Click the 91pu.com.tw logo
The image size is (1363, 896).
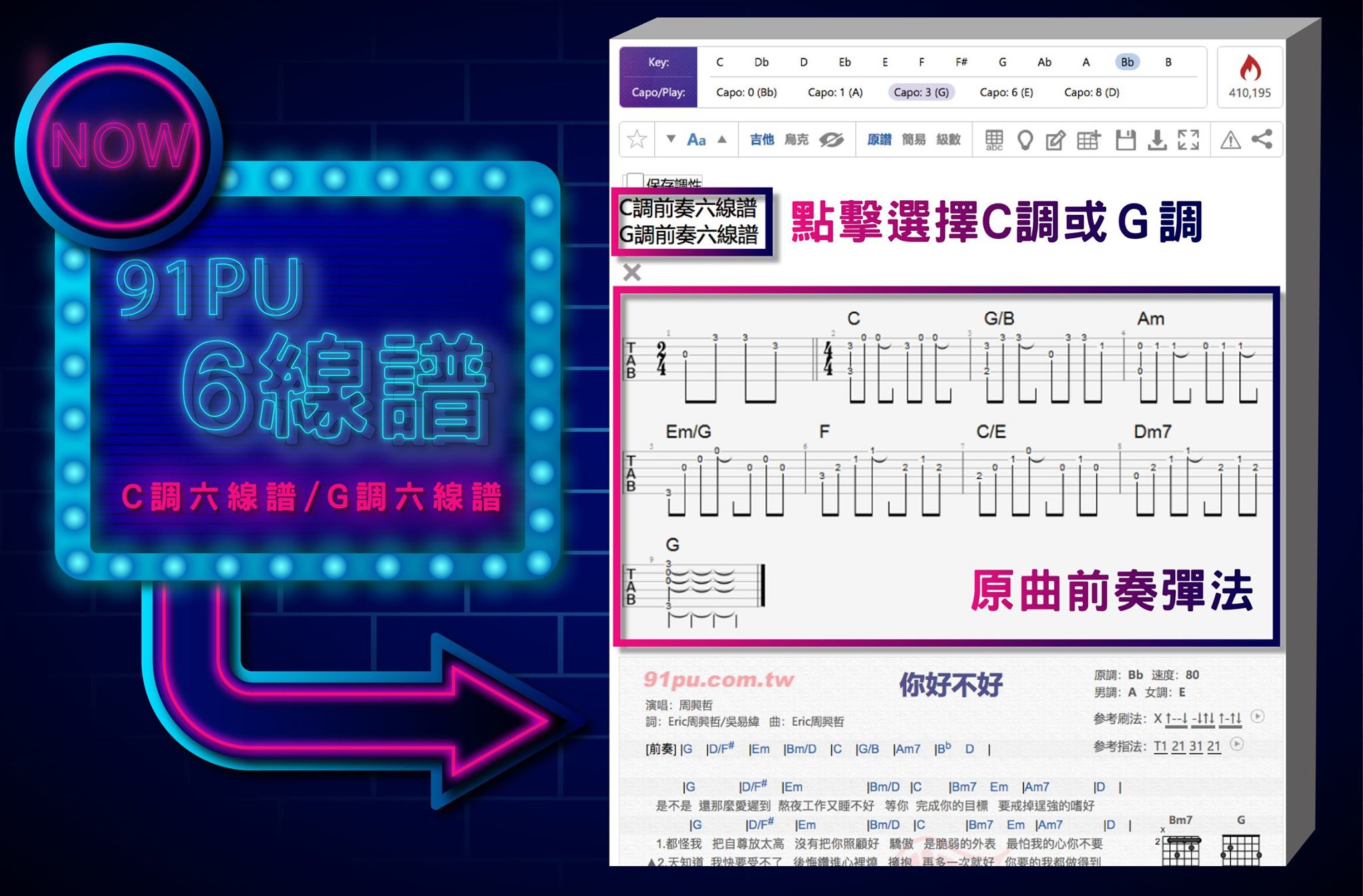(x=718, y=680)
